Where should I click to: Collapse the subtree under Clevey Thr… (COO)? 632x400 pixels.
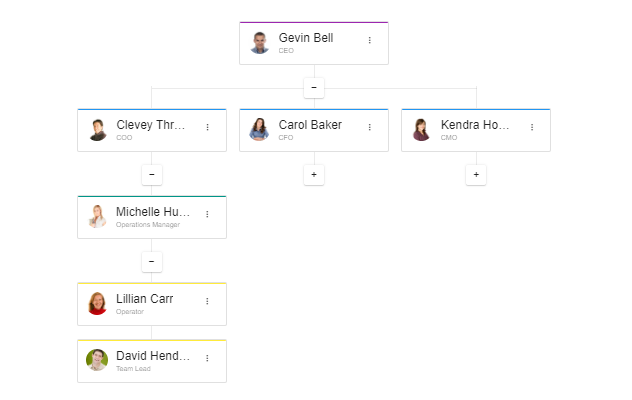click(152, 175)
